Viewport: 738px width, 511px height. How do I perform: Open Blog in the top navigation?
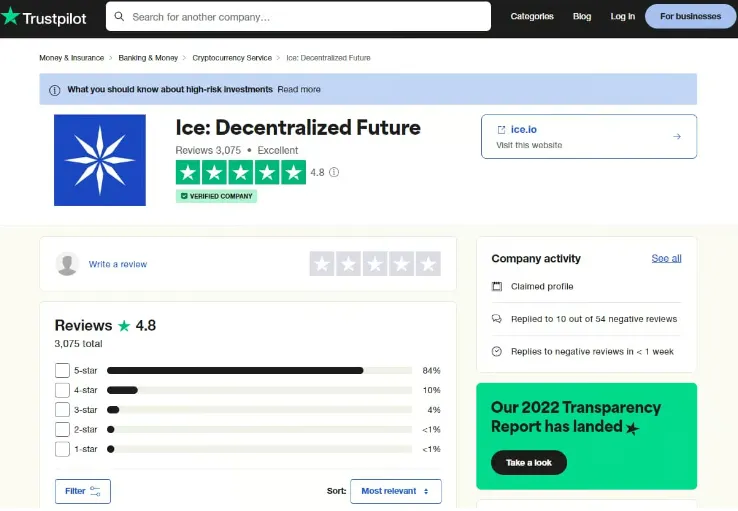(x=582, y=16)
